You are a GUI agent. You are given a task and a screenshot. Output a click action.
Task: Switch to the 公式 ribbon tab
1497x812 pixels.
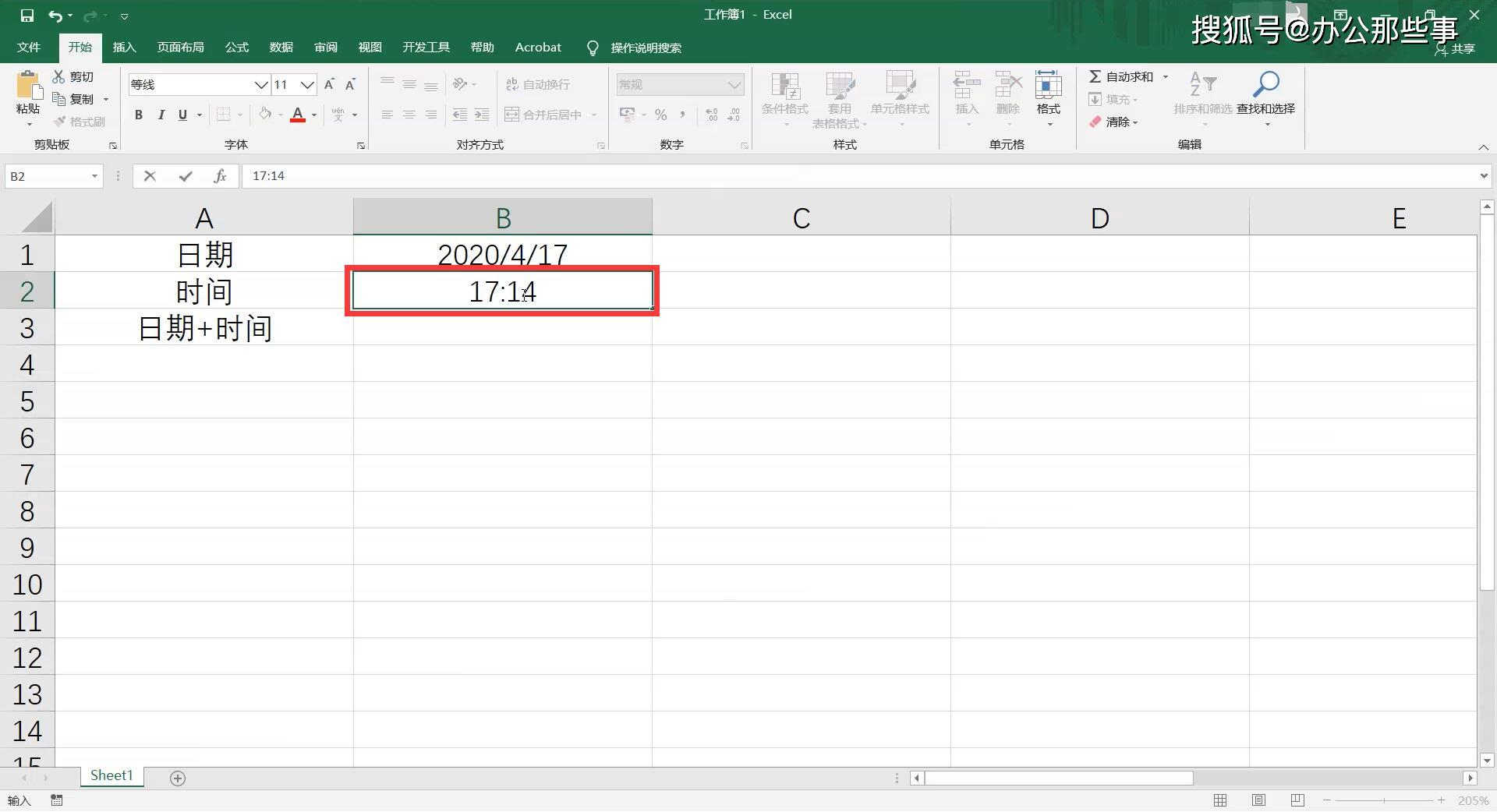point(236,48)
